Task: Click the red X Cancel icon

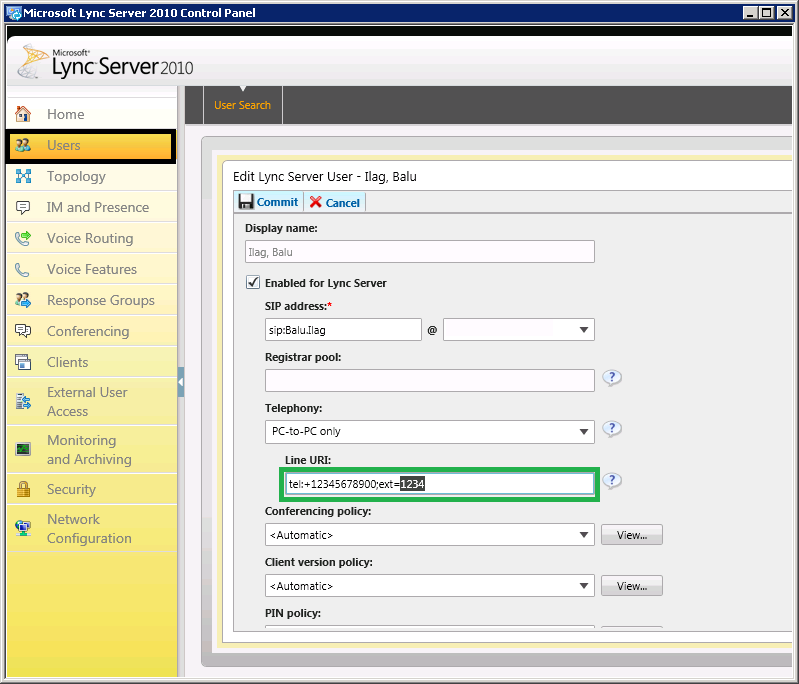Action: pos(315,202)
